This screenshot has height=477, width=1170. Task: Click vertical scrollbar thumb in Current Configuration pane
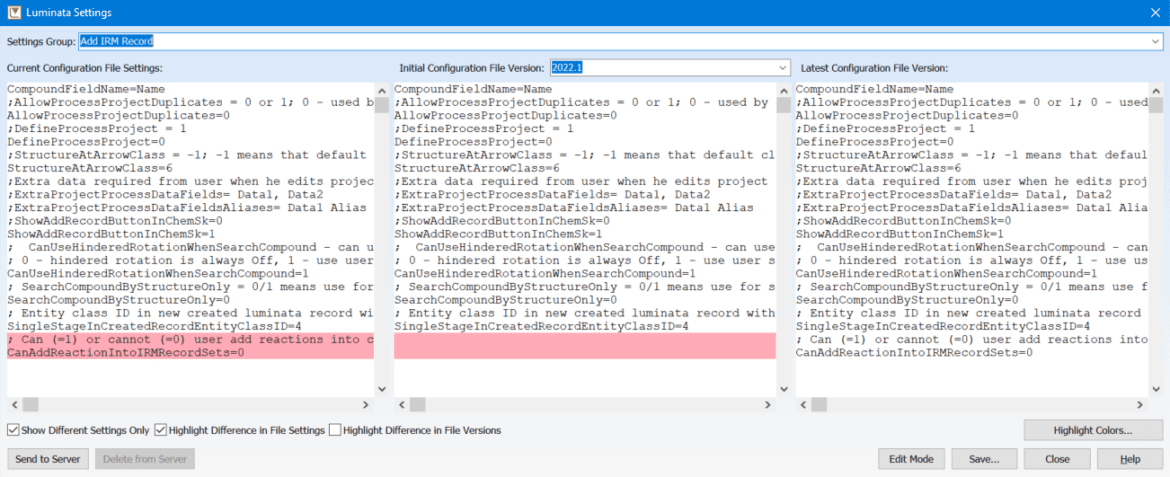click(x=381, y=105)
